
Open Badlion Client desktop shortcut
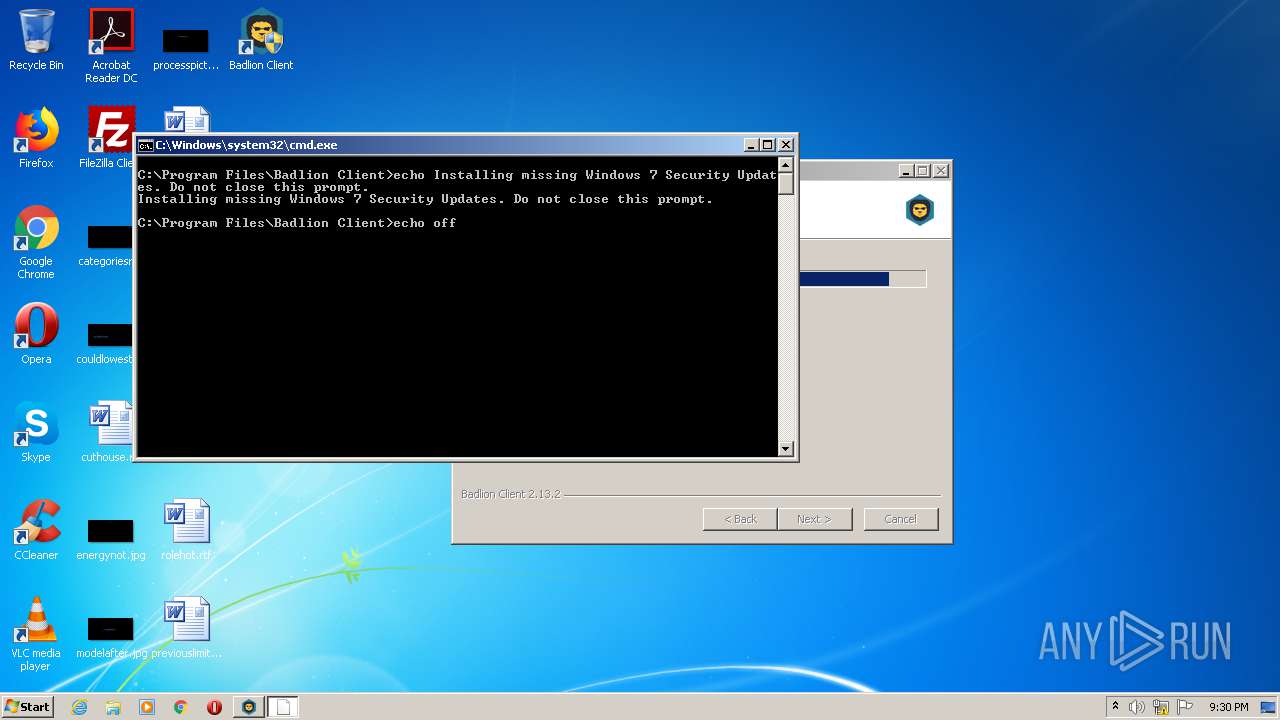pyautogui.click(x=261, y=40)
